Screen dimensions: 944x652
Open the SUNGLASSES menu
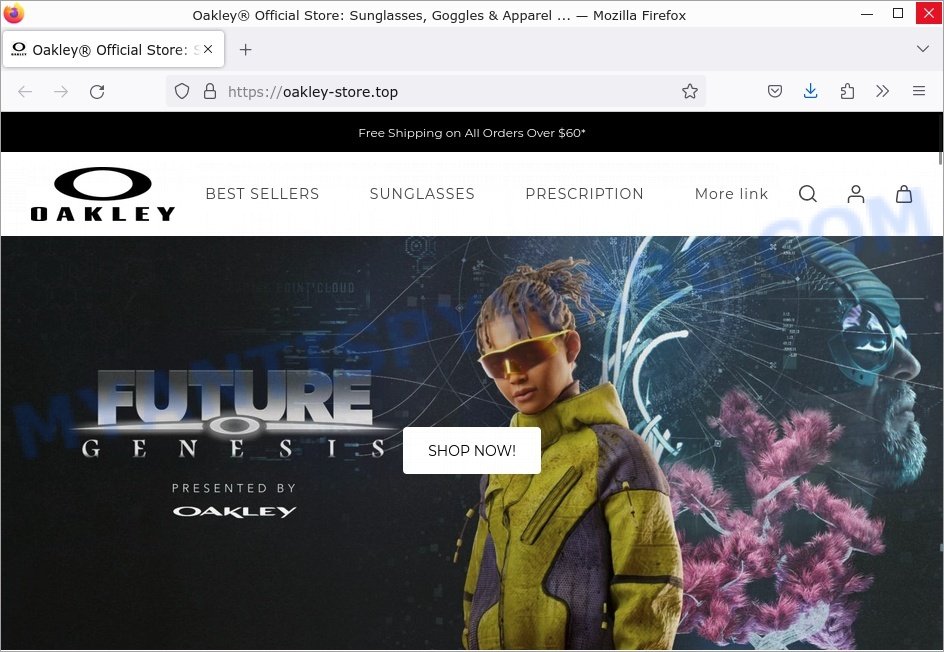422,194
